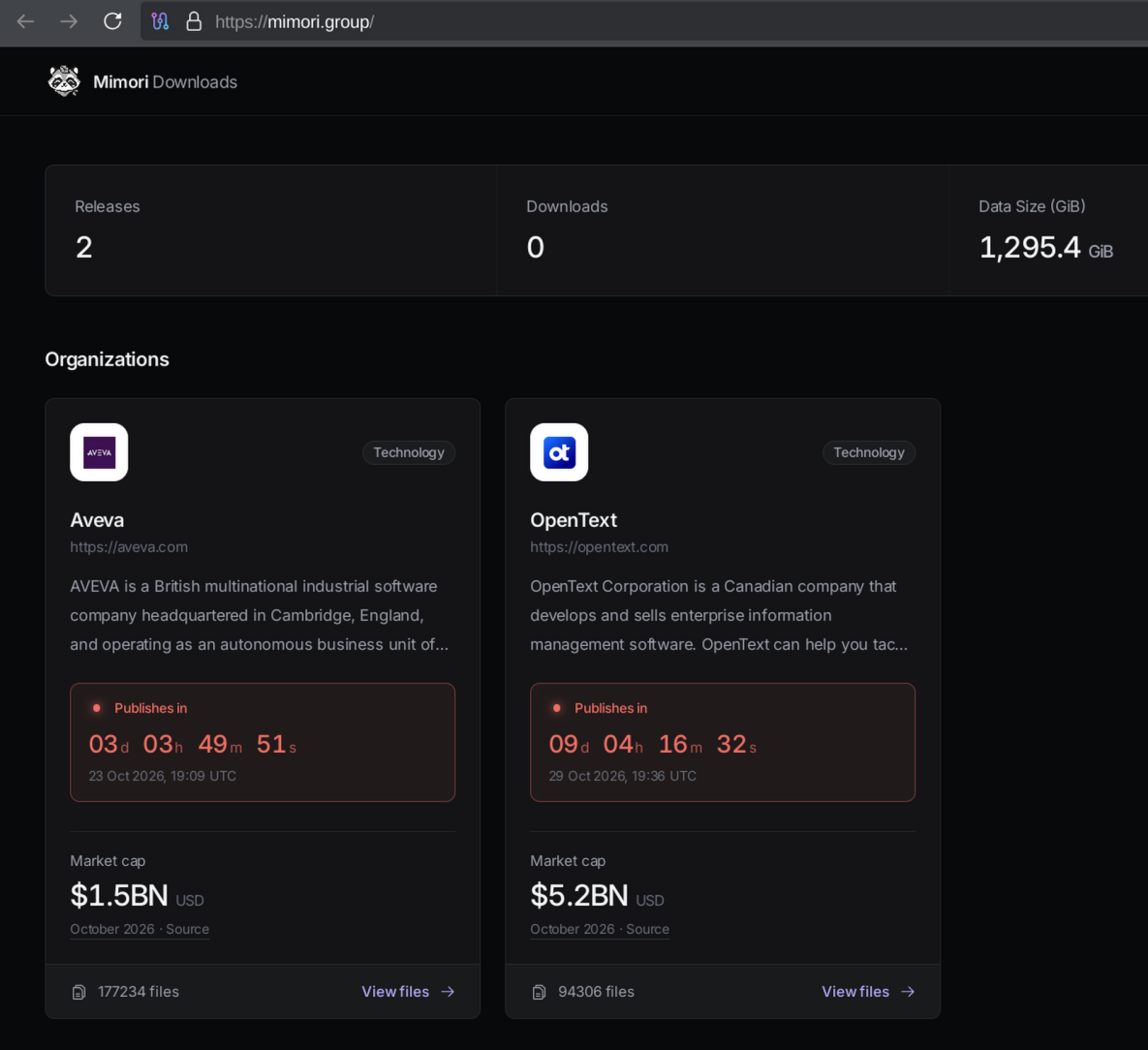Open the Aveva logo thumbnail
The height and width of the screenshot is (1050, 1148).
coord(99,452)
